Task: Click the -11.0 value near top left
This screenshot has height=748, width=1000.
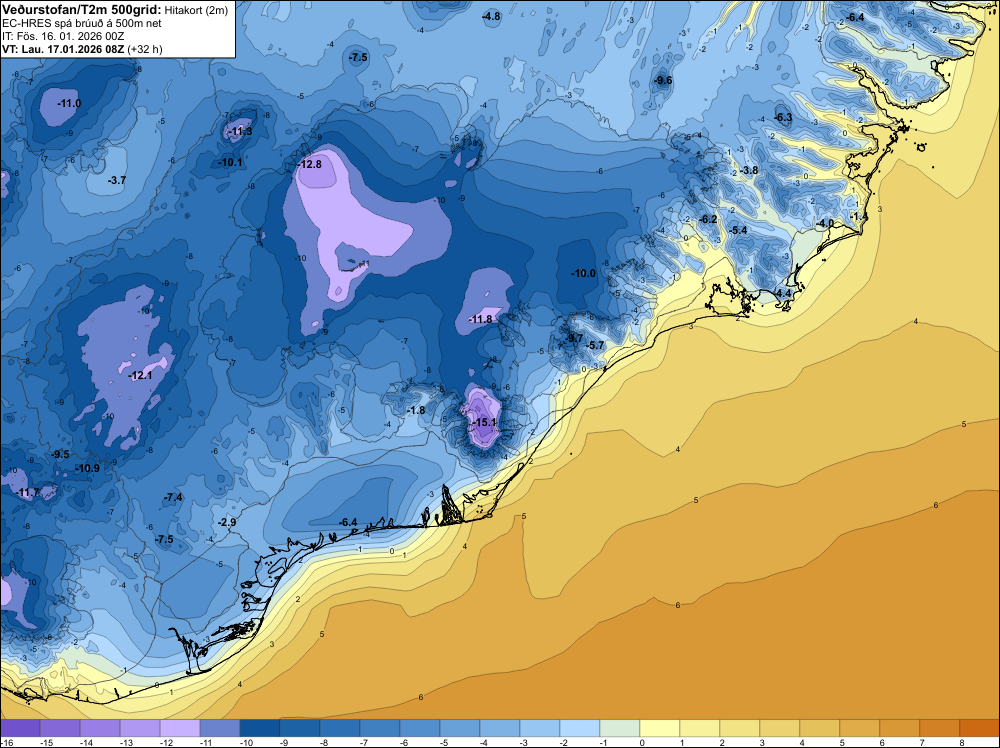Action: (69, 103)
